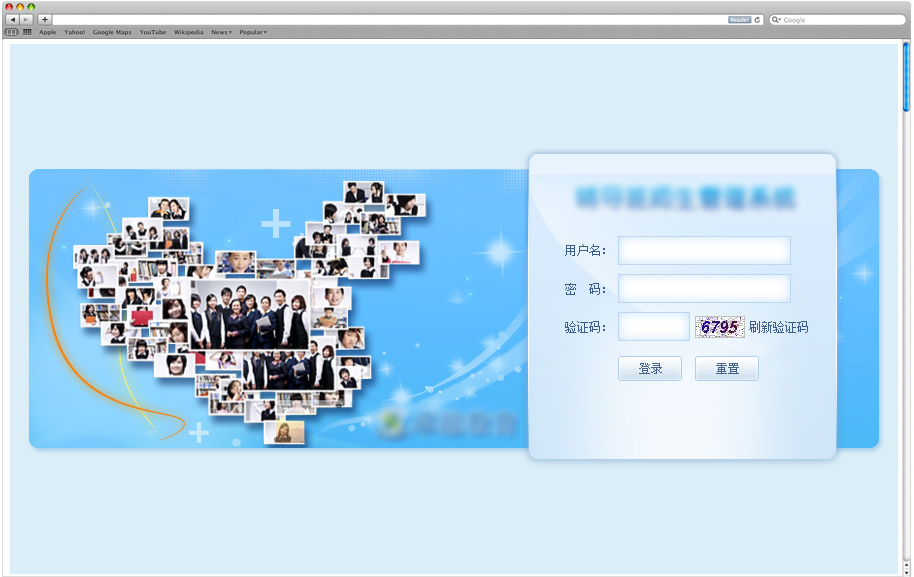
Task: Expand the Popular bookmarks dropdown
Action: coord(253,32)
